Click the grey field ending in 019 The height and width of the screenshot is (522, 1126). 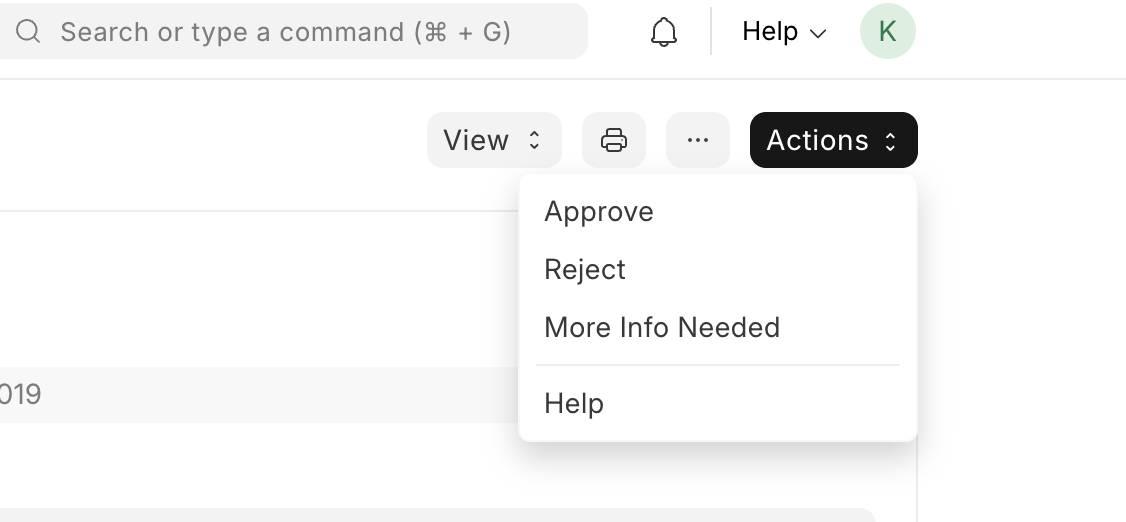[x=259, y=395]
